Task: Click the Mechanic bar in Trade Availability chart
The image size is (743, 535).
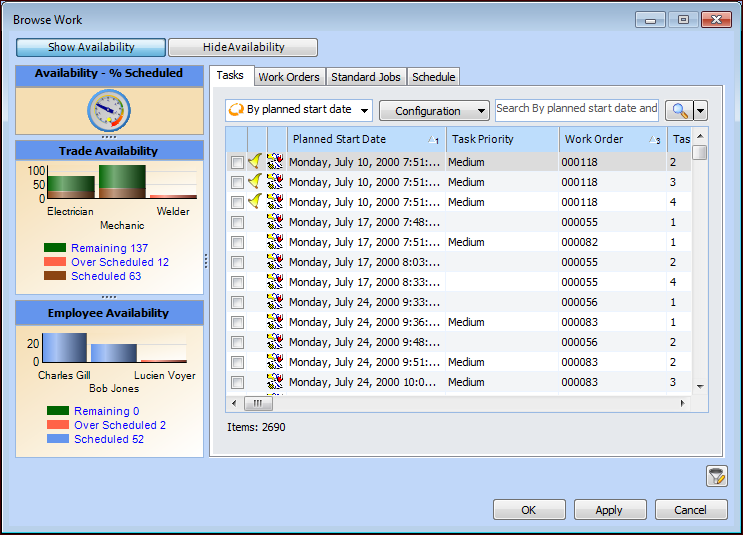Action: [x=122, y=181]
